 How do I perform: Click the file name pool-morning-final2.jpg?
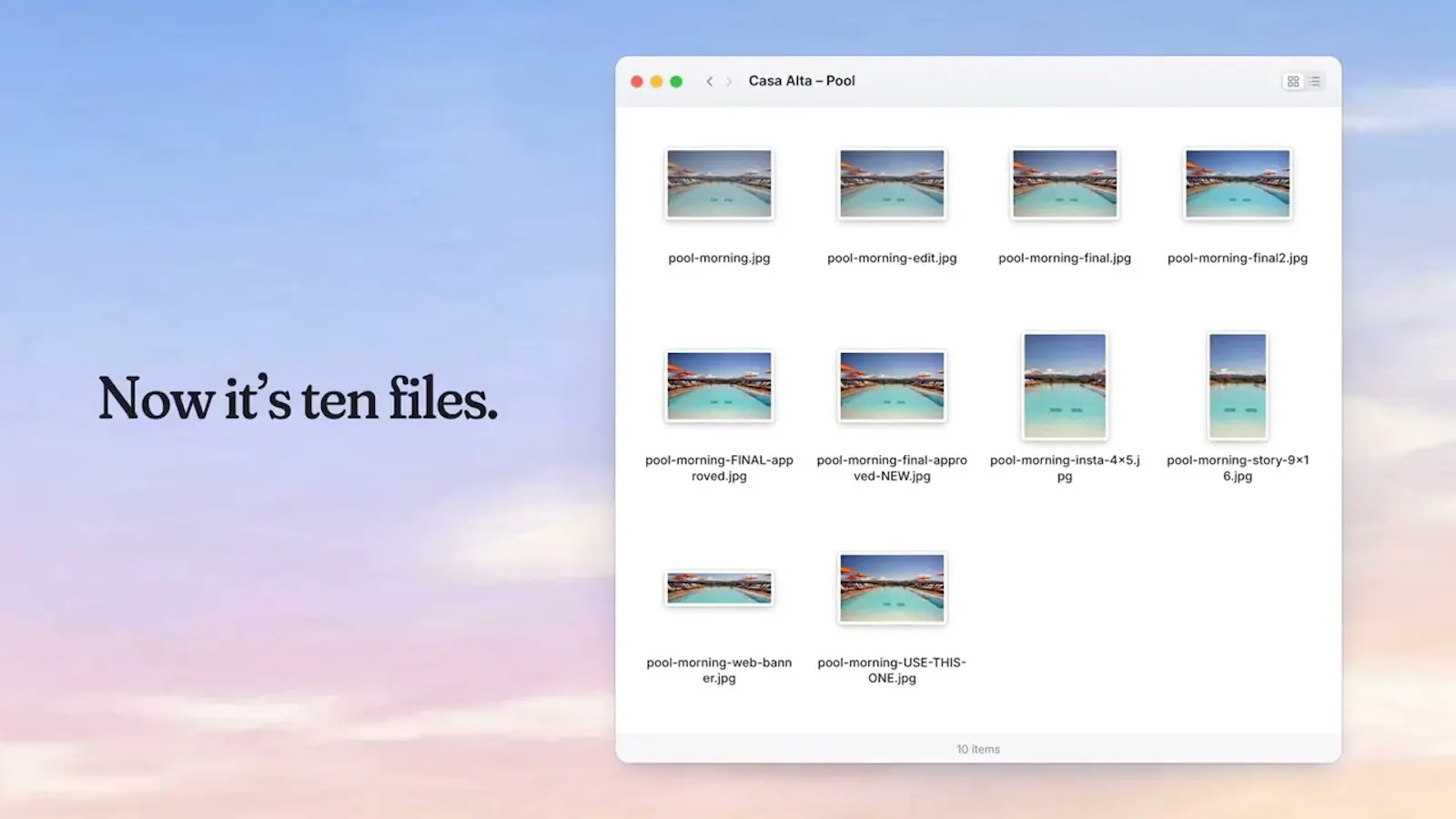tap(1238, 258)
